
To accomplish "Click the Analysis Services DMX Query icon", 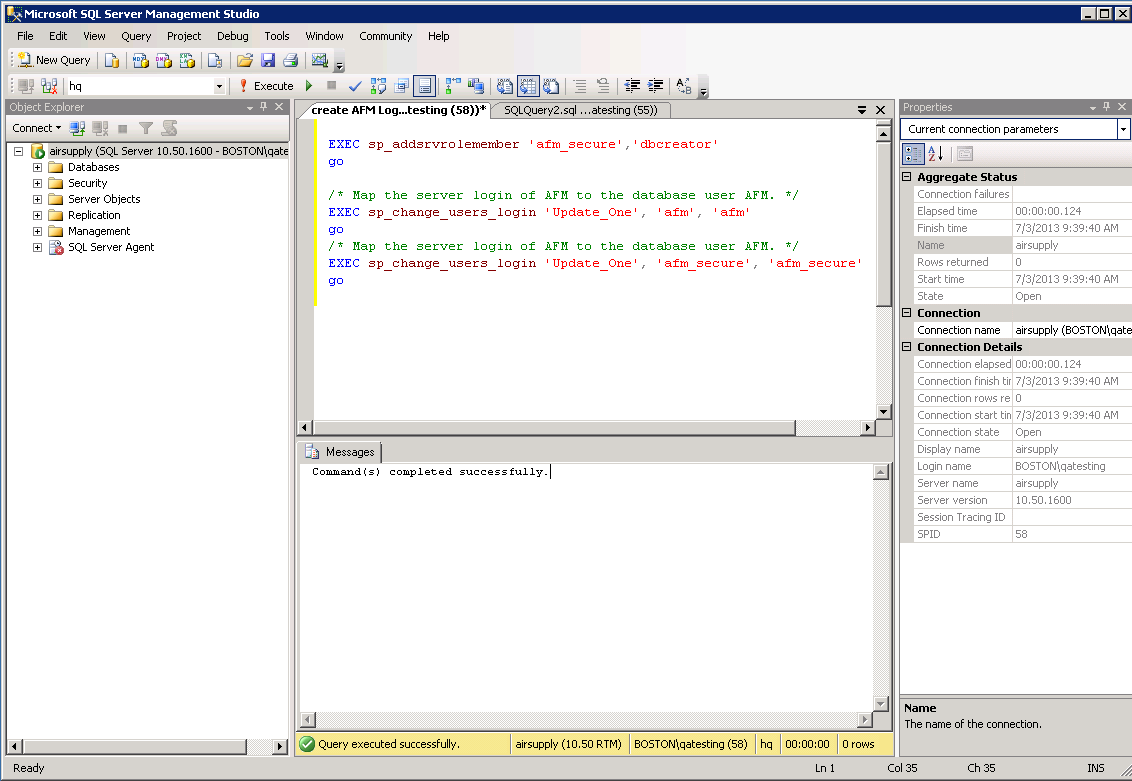I will coord(164,61).
